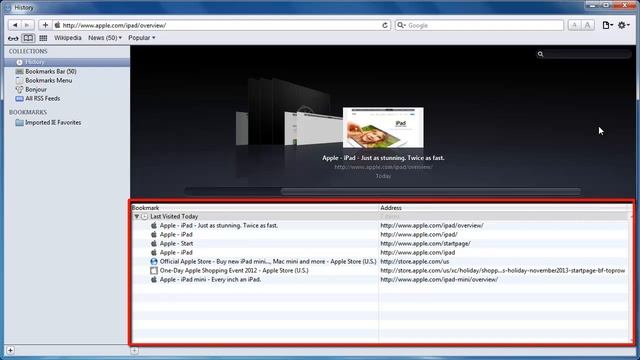Click the Bookmark column header

coord(255,208)
